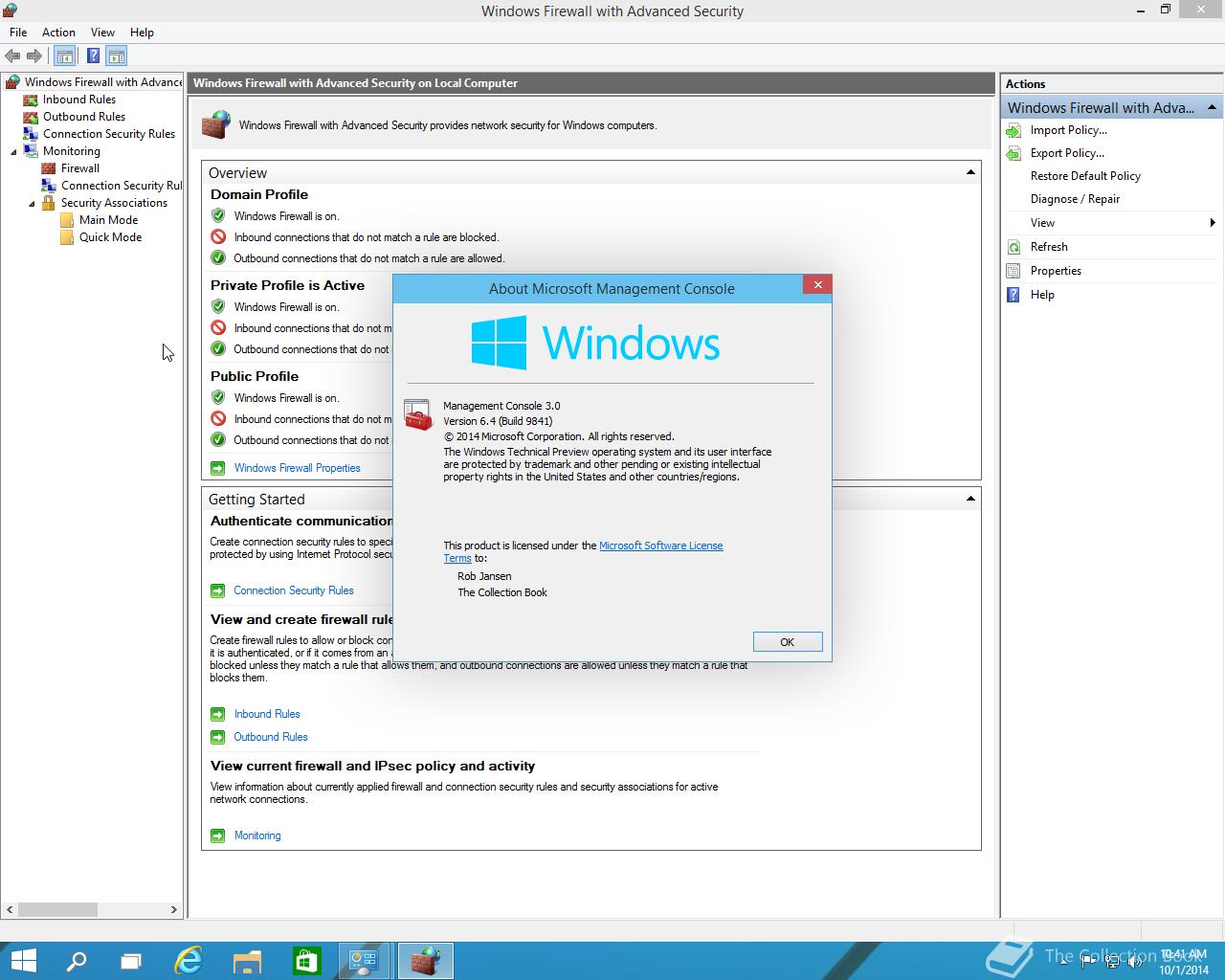Open Search from the taskbar
1225x980 pixels.
(x=77, y=961)
